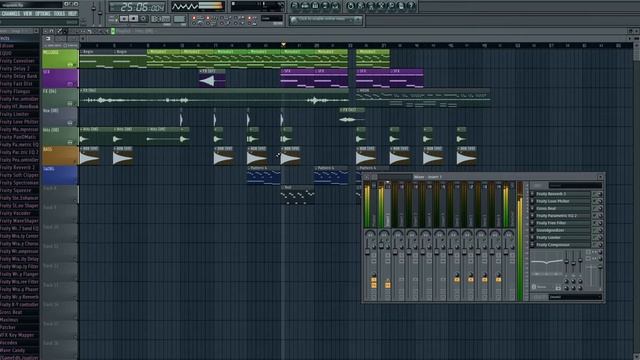Show the Browser via shortcut icon
640x360 pixels.
click(325, 6)
